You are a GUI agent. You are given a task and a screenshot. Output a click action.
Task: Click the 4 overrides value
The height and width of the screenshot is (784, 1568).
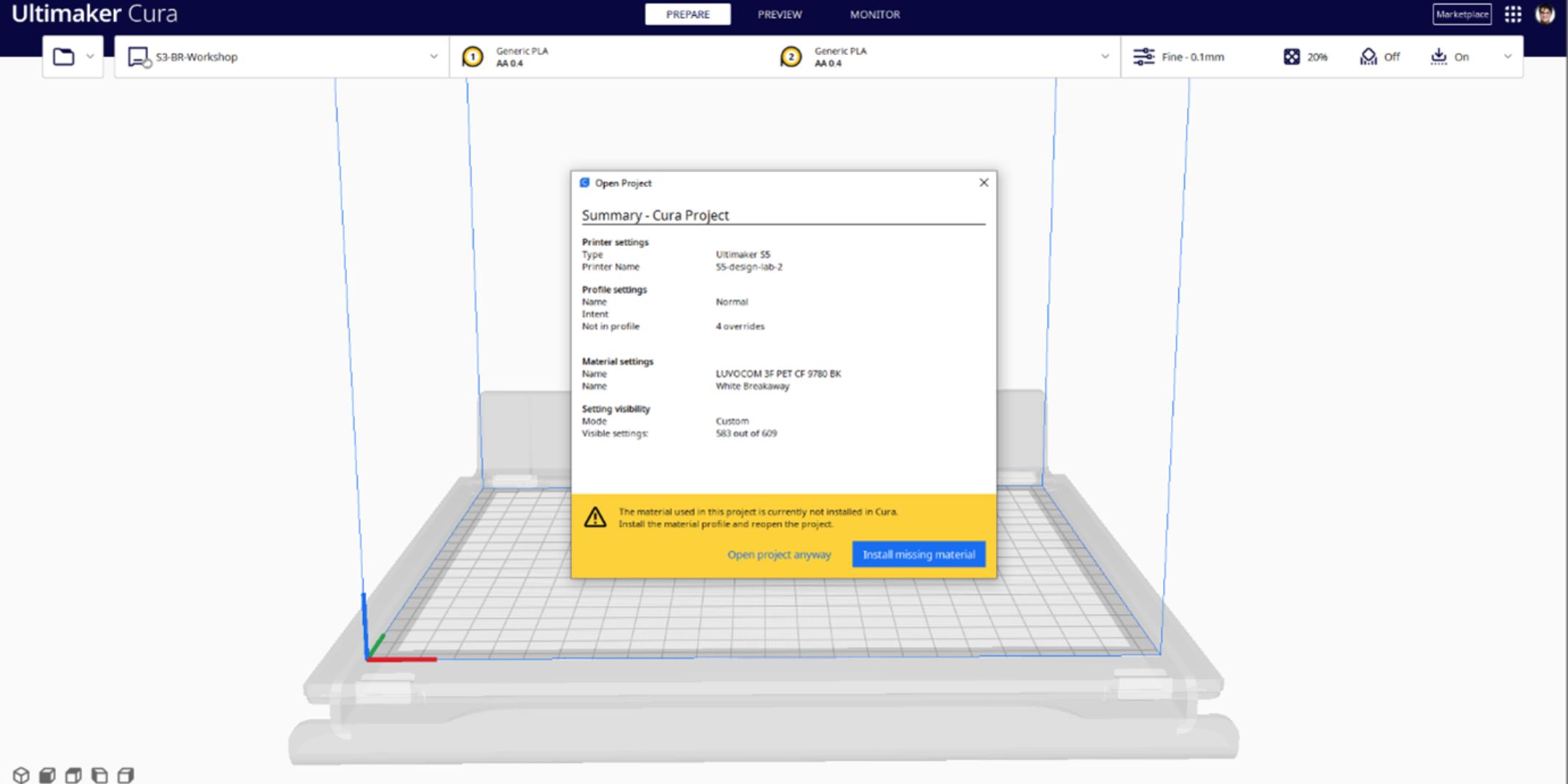point(740,327)
